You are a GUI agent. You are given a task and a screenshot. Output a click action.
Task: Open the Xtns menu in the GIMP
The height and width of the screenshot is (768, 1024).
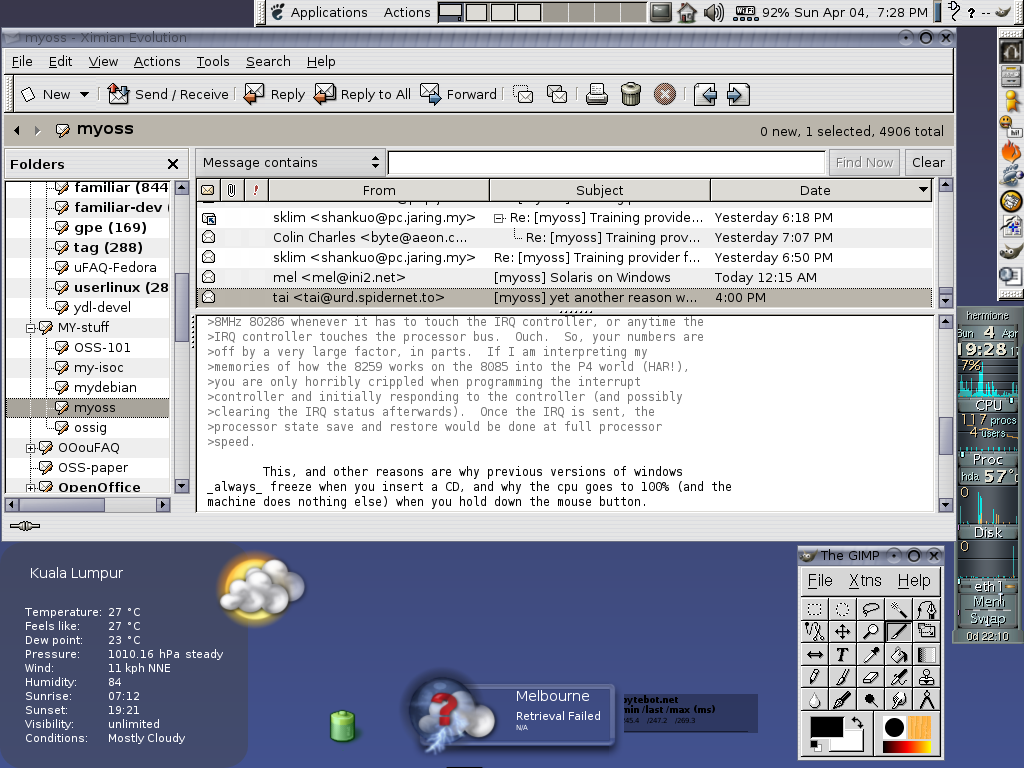point(865,580)
